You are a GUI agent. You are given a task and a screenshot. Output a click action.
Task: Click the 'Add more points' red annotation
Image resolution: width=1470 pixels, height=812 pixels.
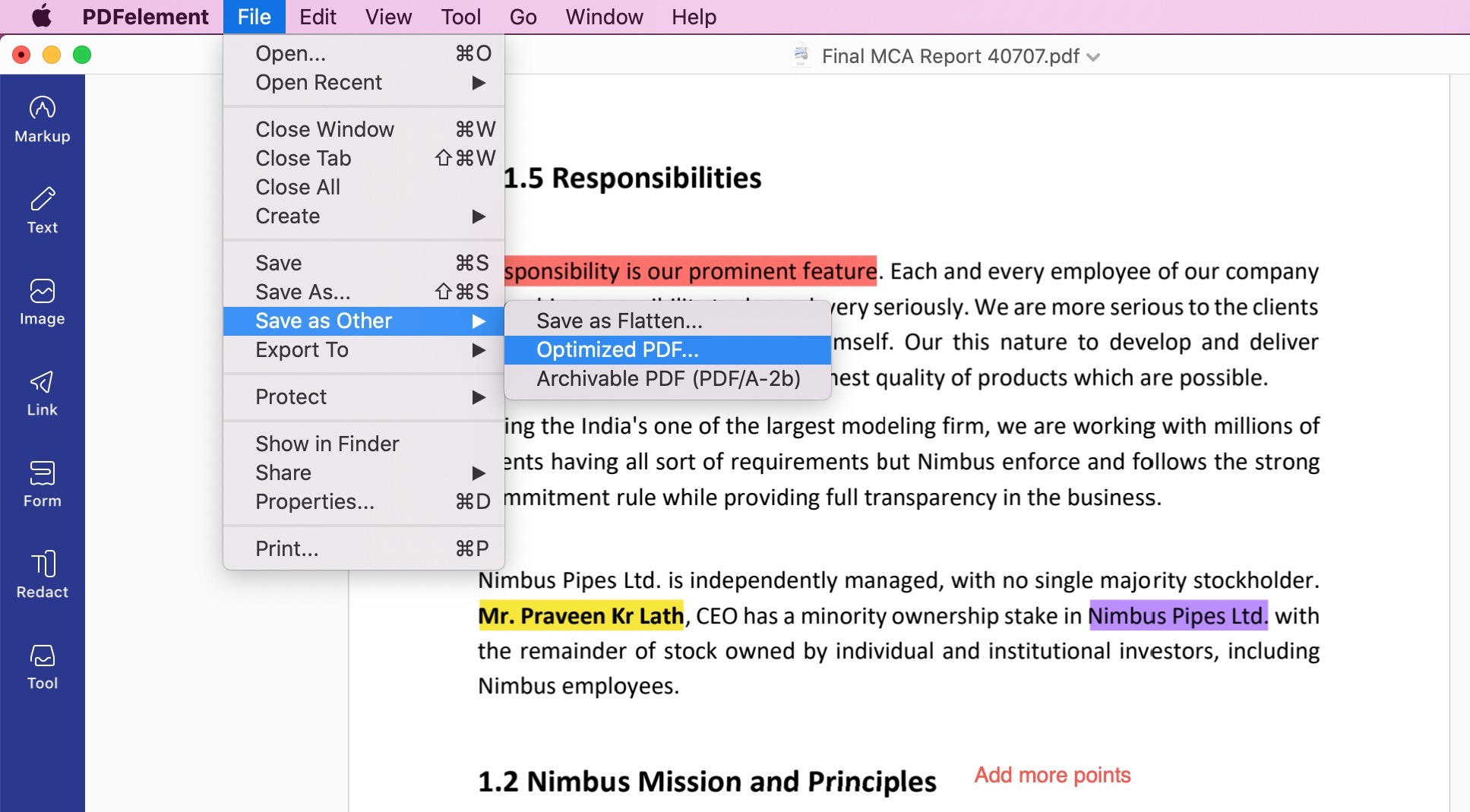point(1052,775)
